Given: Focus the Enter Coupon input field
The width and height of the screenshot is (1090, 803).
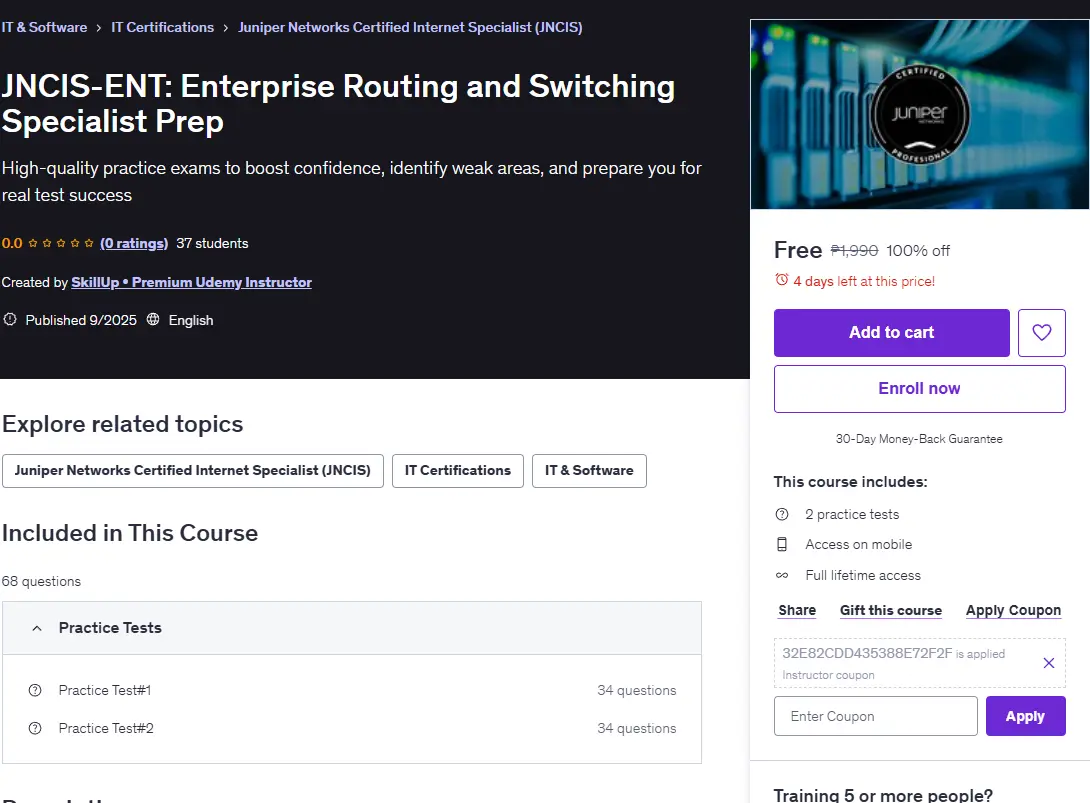Looking at the screenshot, I should (x=875, y=716).
